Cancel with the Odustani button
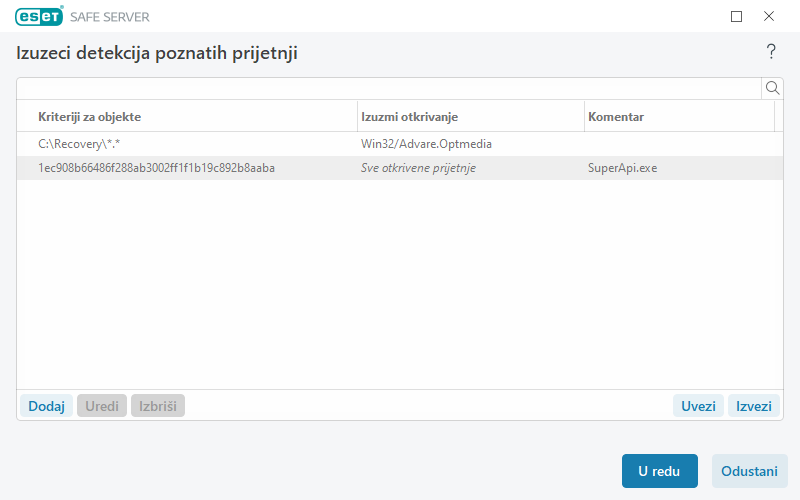 pos(749,471)
